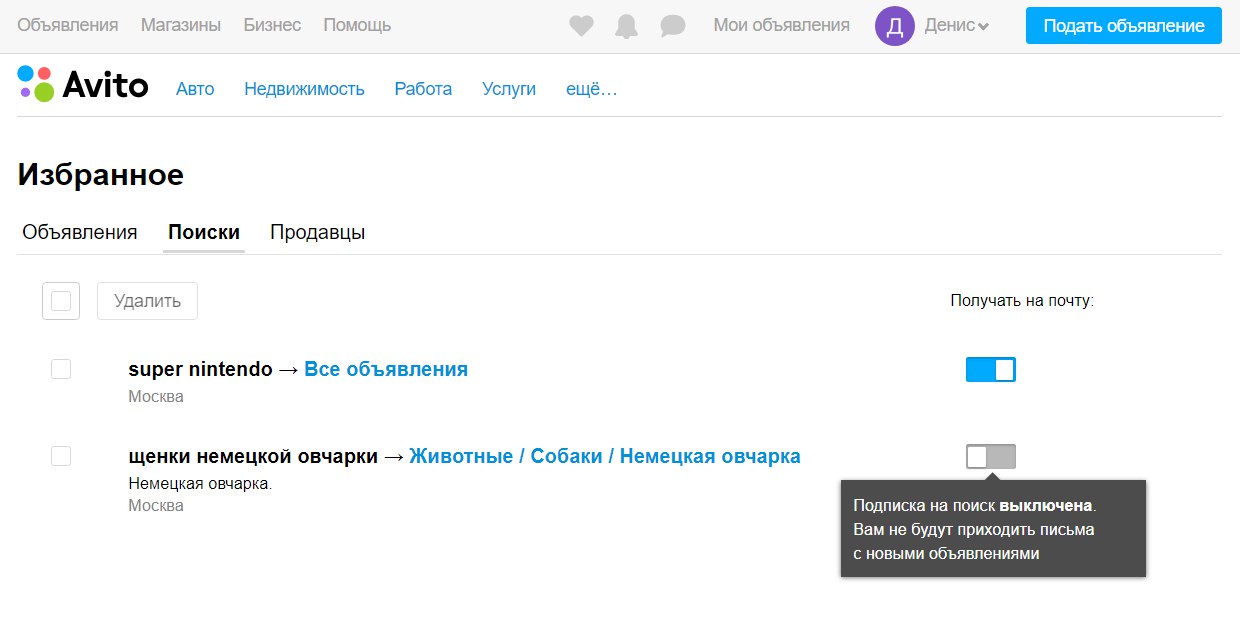Viewport: 1240px width, 620px height.
Task: Click the Удалить button
Action: tap(147, 301)
